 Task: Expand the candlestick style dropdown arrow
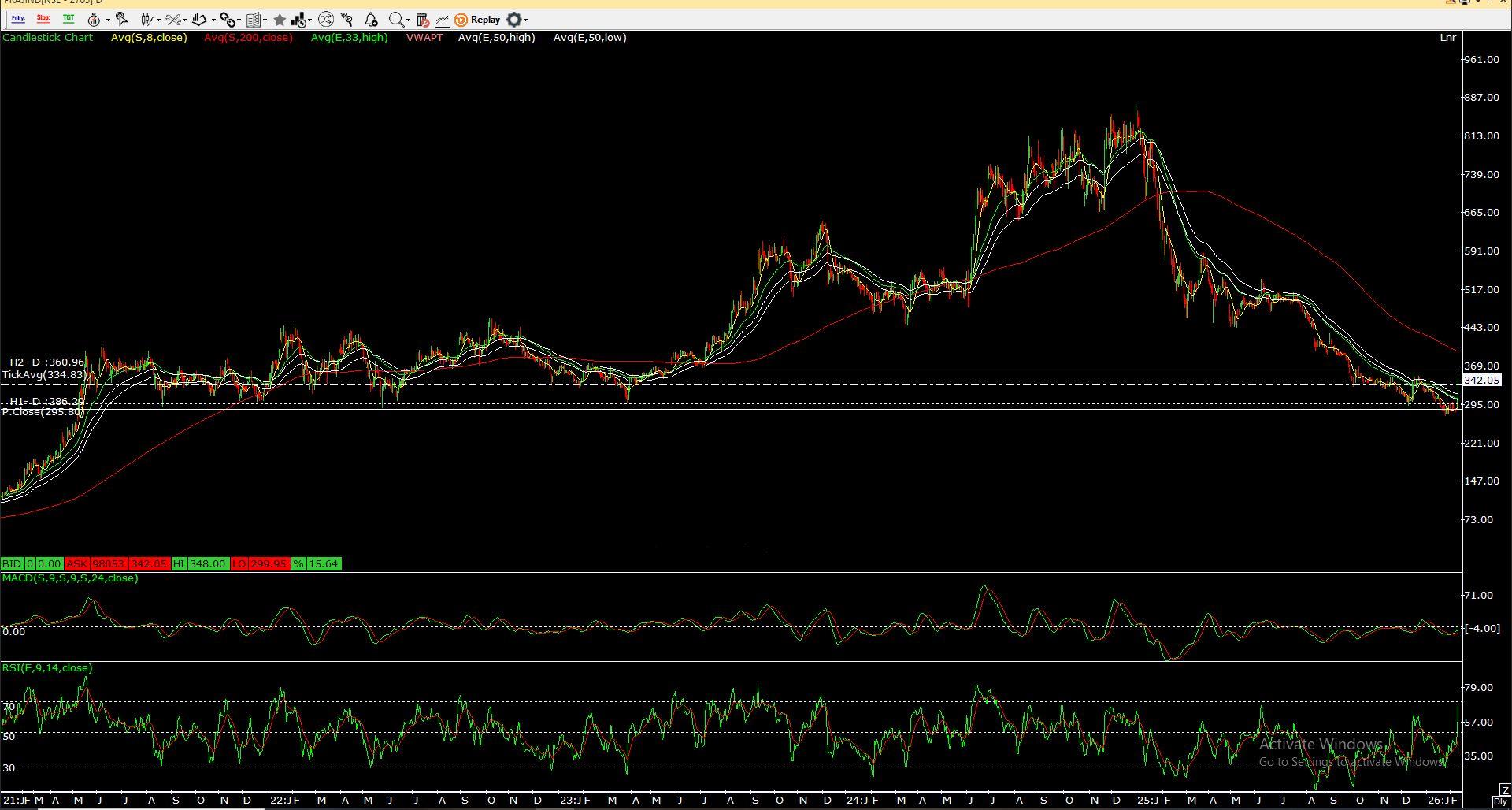pos(158,20)
